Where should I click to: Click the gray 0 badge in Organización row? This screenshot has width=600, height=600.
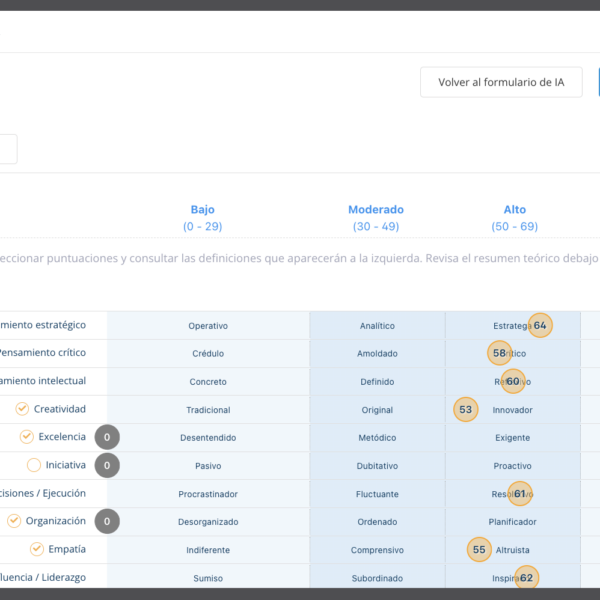click(107, 521)
